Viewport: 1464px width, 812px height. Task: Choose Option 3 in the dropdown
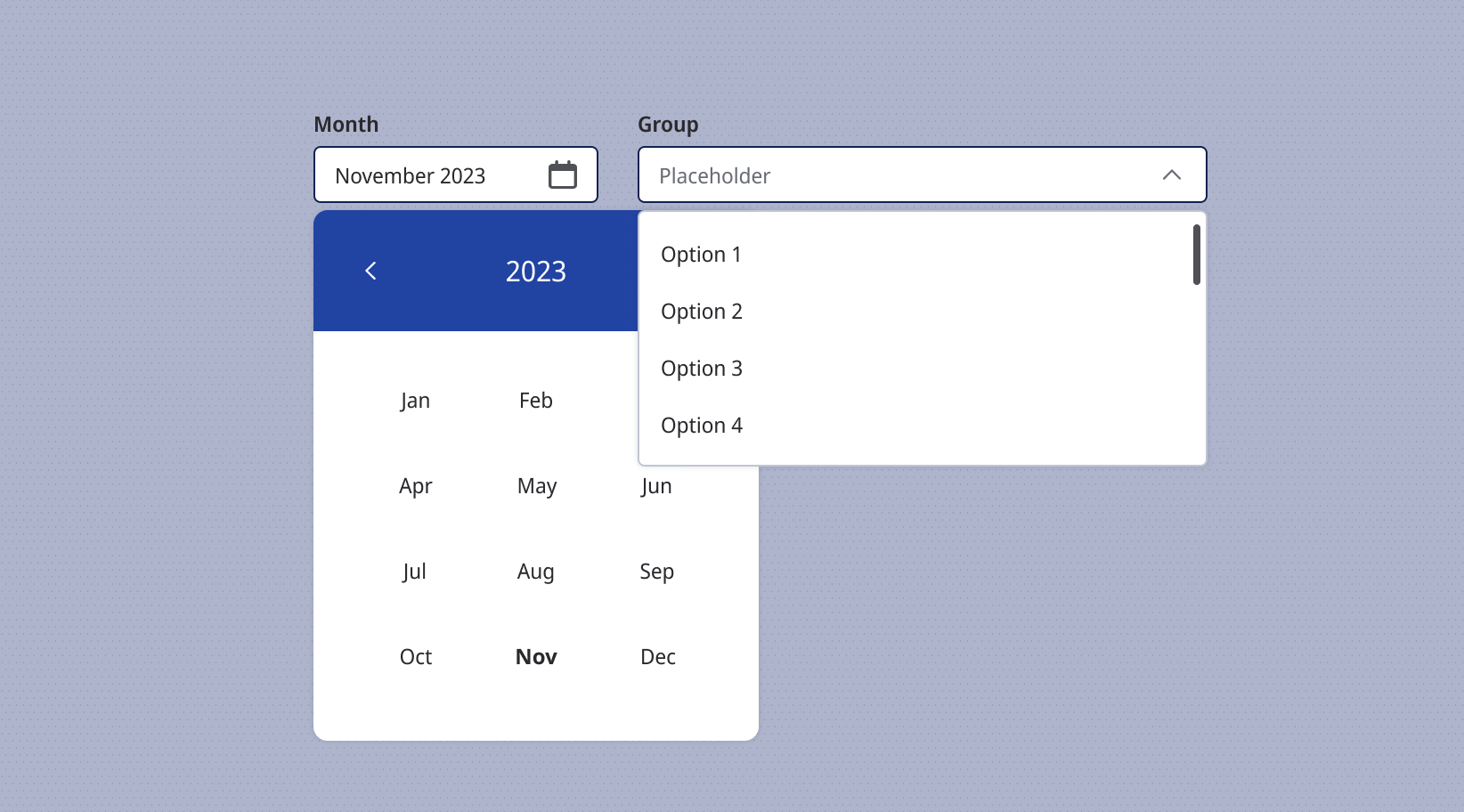click(x=701, y=368)
